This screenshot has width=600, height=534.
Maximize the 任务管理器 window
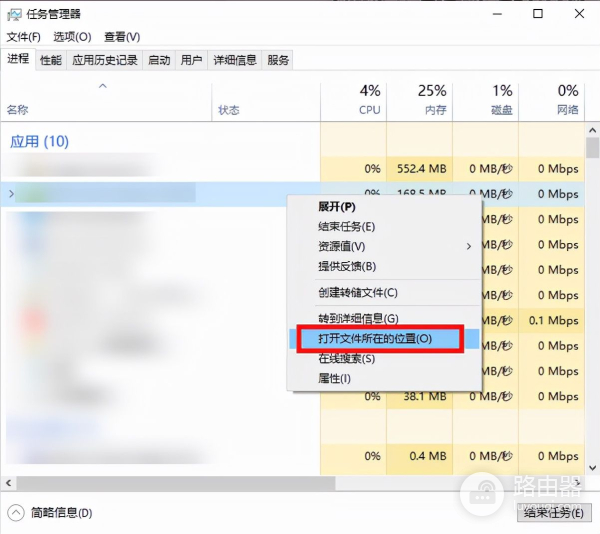tap(538, 14)
